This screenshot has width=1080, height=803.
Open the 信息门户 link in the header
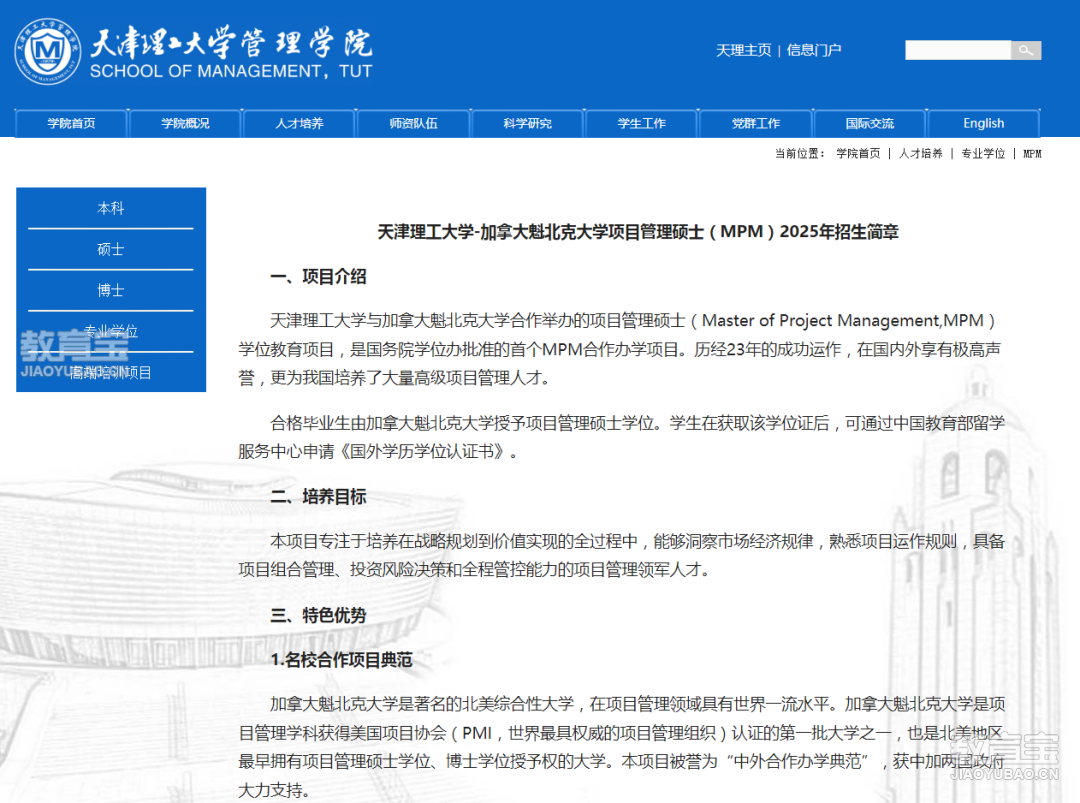813,50
